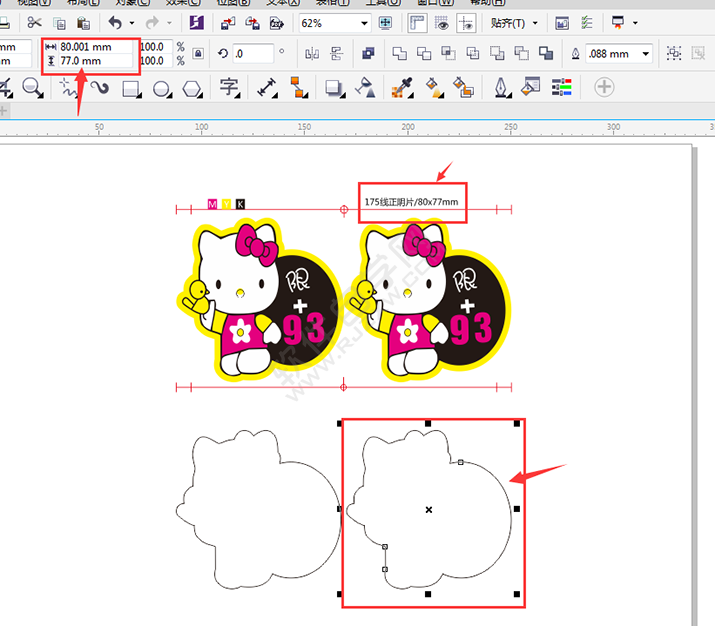The height and width of the screenshot is (626, 715).
Task: Click Mirror Horizontally icon
Action: click(x=312, y=54)
